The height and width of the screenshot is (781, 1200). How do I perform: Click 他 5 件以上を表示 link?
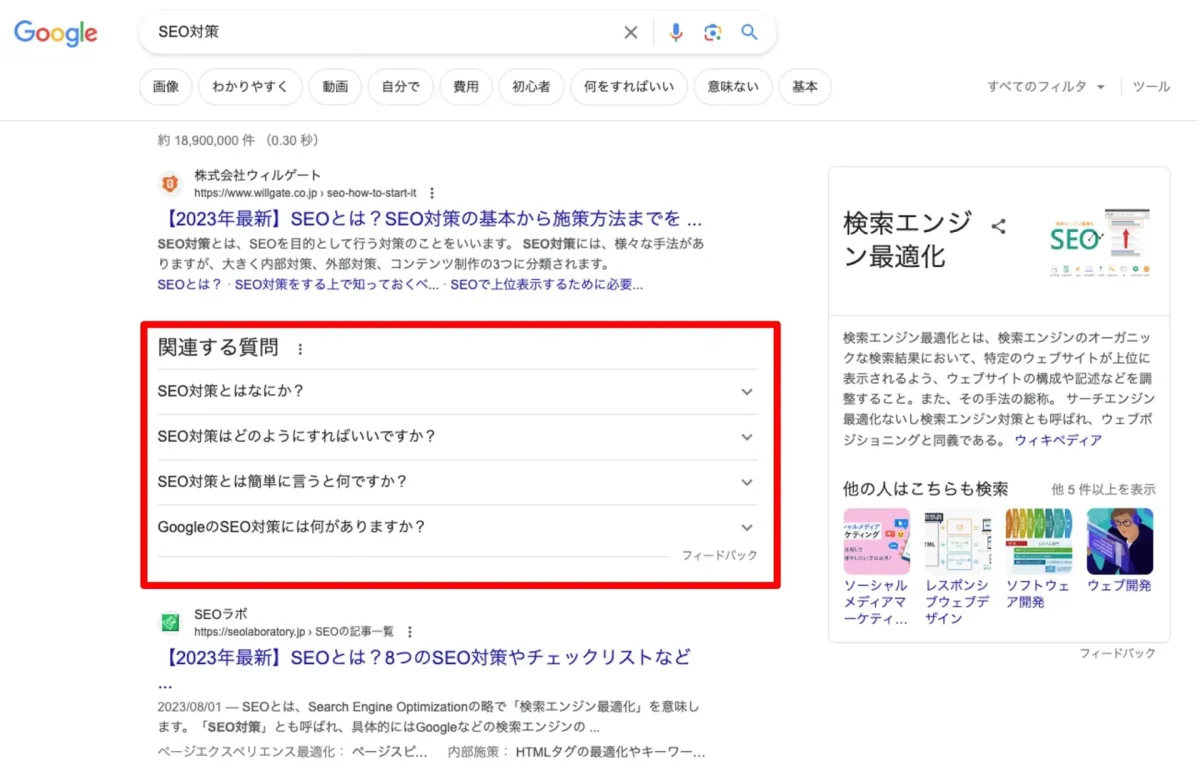(1103, 490)
